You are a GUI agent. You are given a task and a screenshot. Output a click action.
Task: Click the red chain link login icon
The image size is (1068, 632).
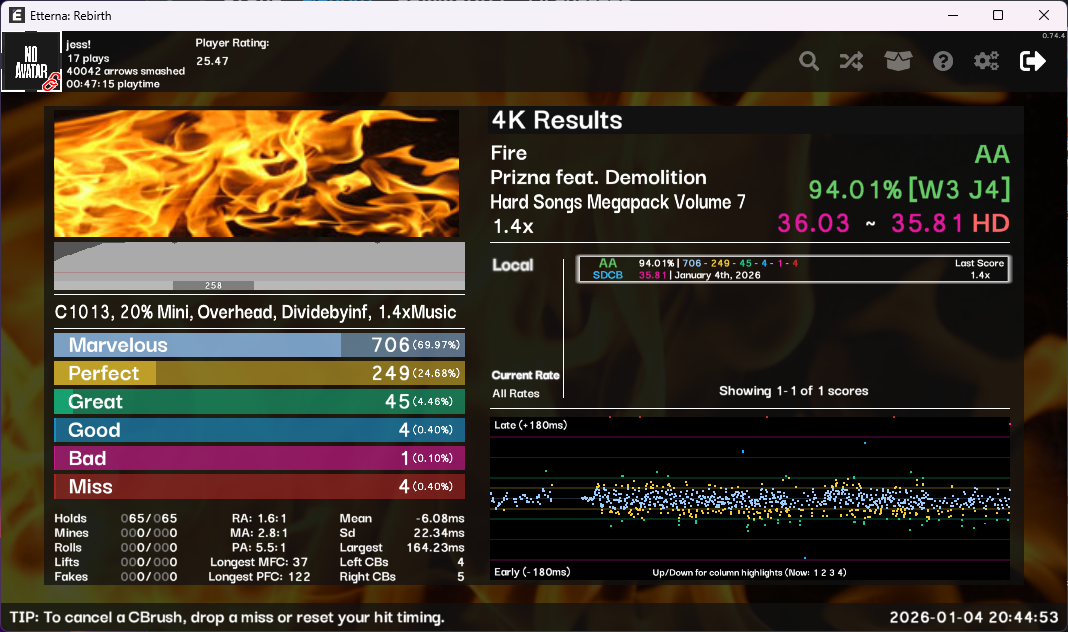(51, 83)
